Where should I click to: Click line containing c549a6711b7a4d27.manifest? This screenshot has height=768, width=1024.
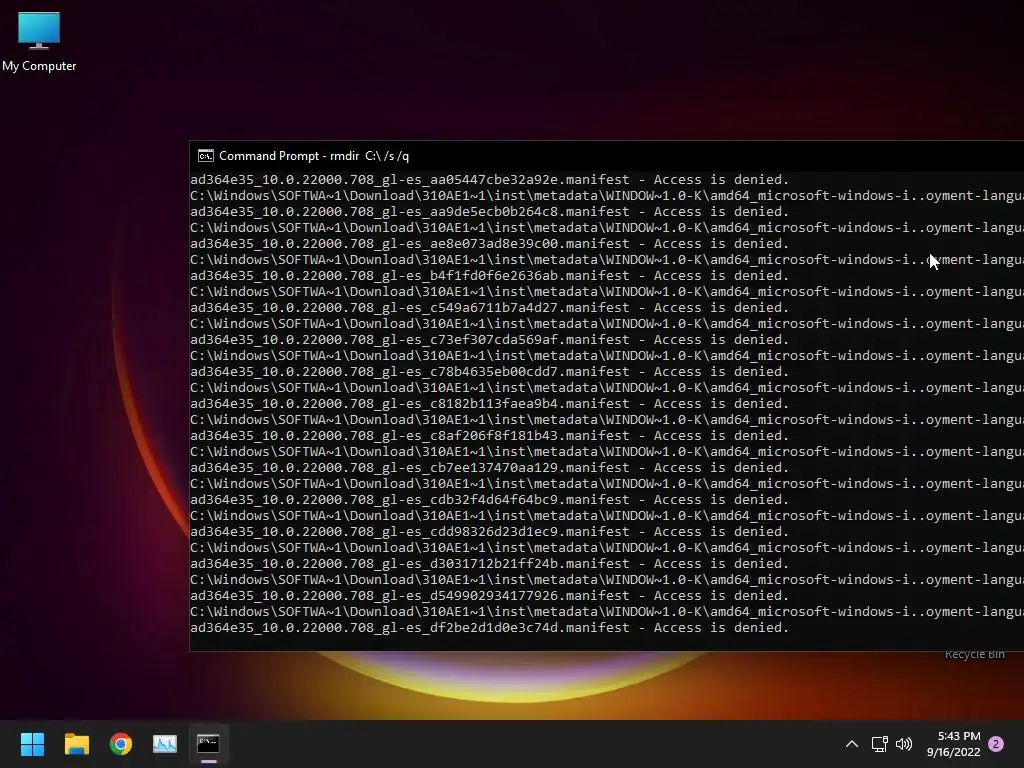pos(490,308)
